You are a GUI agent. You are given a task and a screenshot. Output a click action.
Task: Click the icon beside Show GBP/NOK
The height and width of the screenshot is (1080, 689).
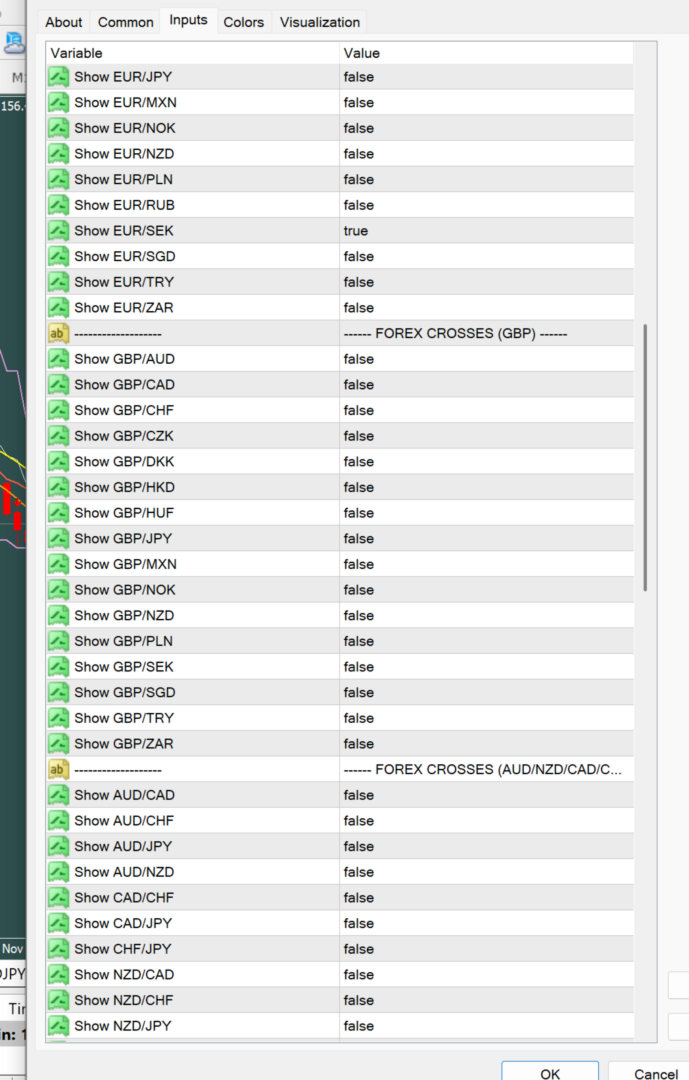tap(59, 590)
